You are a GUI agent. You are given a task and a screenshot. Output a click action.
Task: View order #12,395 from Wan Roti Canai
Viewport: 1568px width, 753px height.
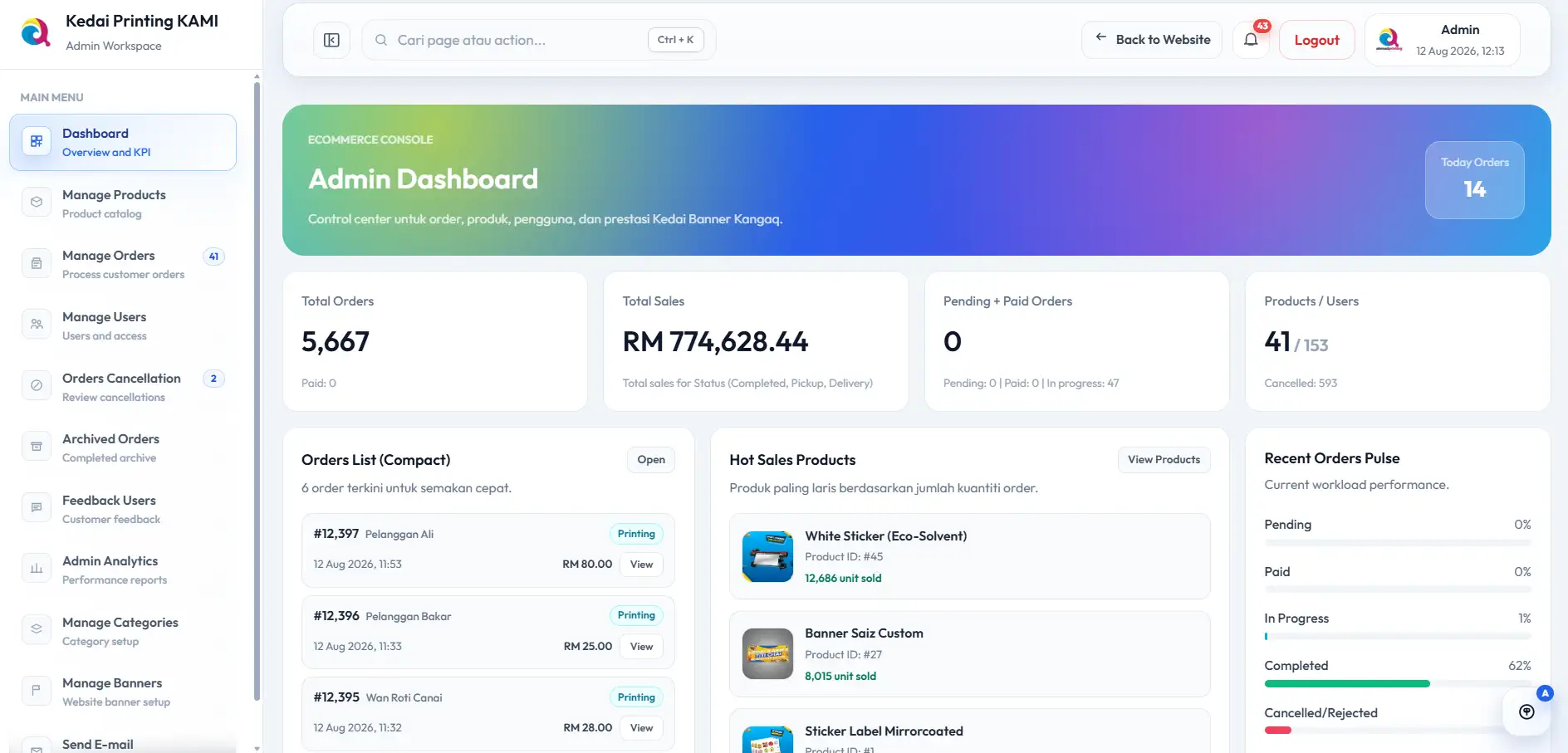tap(641, 728)
